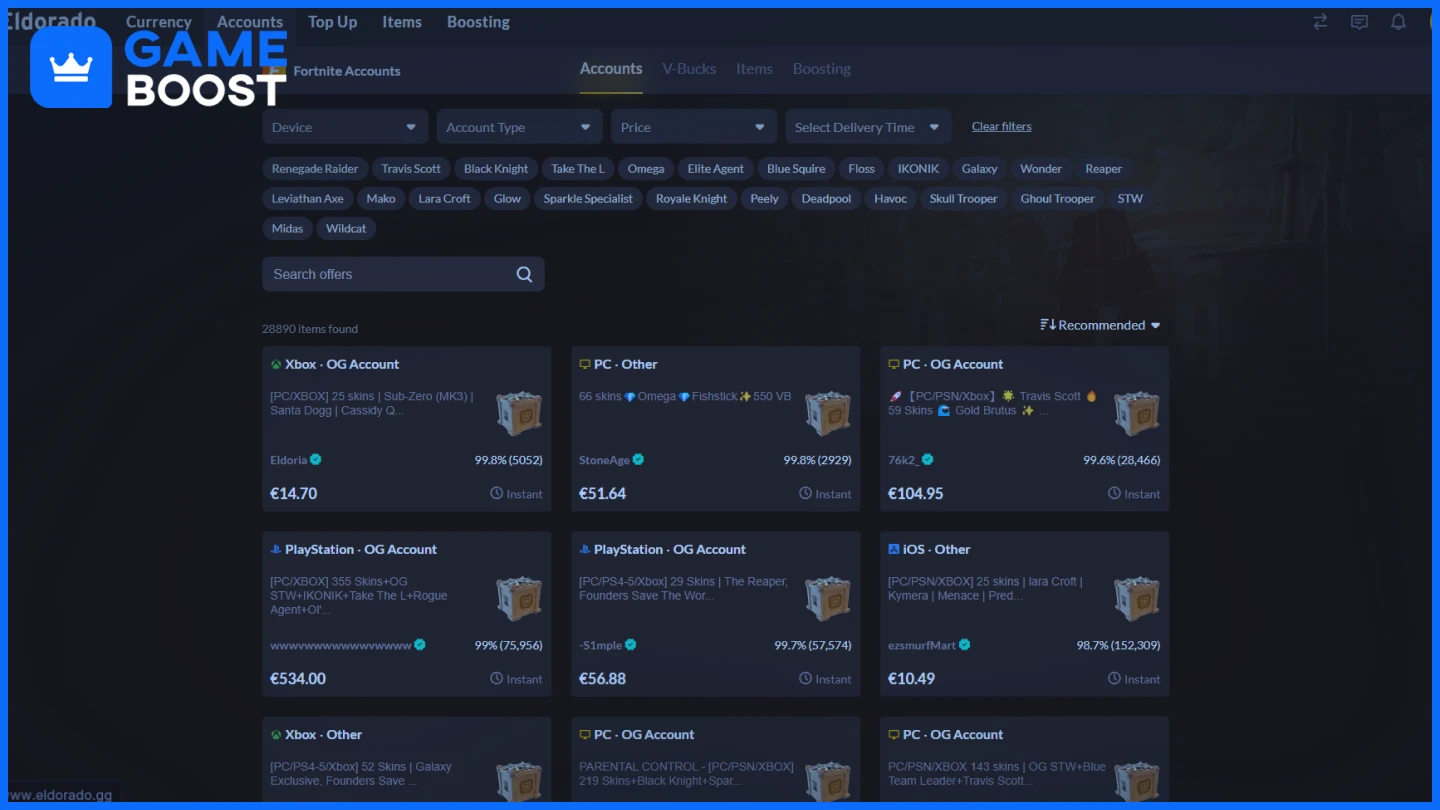Click the Clear filters link

pyautogui.click(x=1002, y=126)
